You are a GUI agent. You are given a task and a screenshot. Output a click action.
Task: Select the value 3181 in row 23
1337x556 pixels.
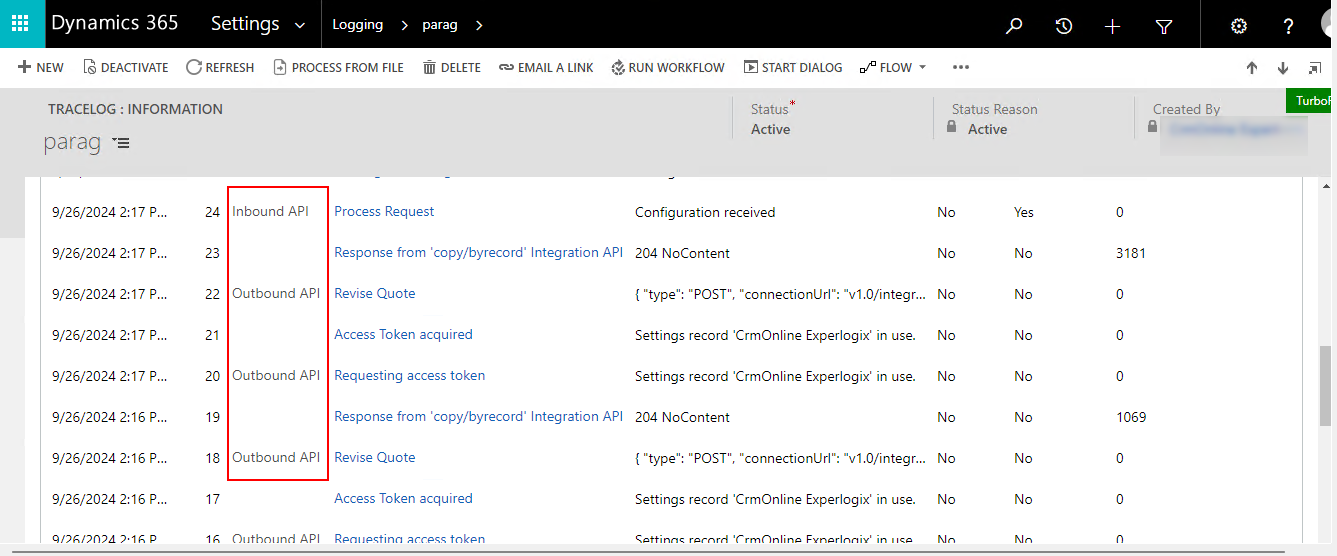[1131, 253]
